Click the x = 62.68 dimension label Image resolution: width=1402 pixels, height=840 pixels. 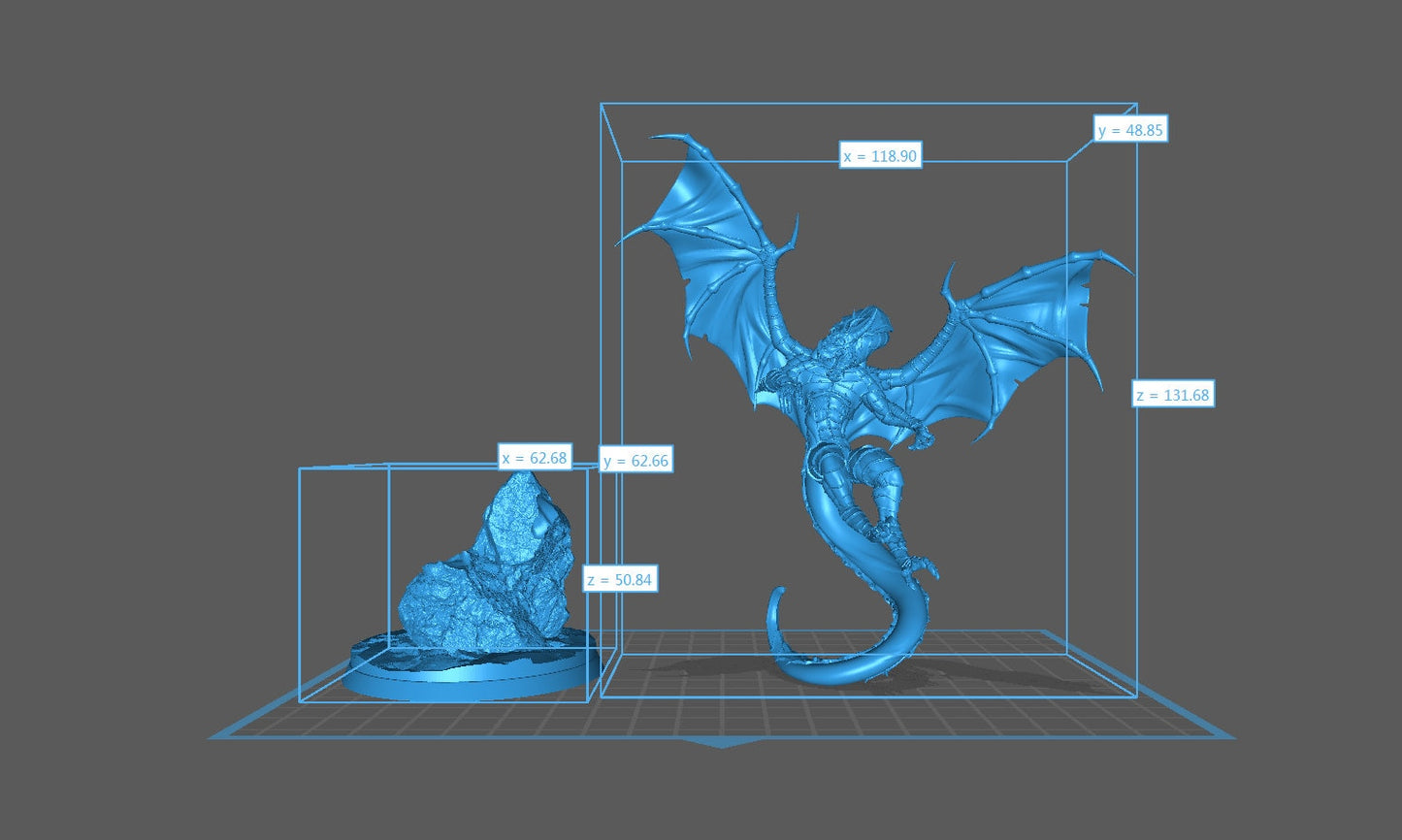click(535, 457)
